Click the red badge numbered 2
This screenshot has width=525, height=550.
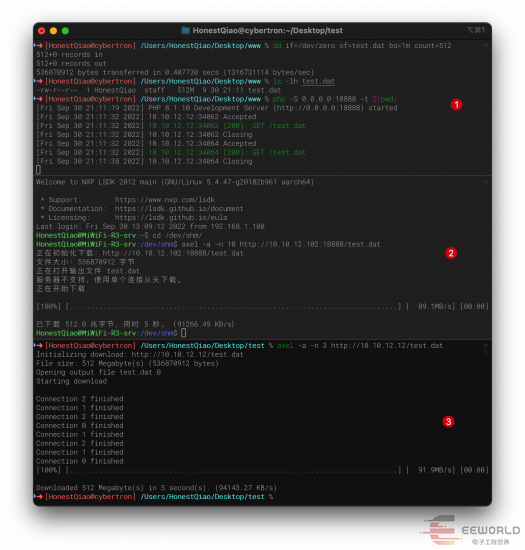tap(451, 253)
